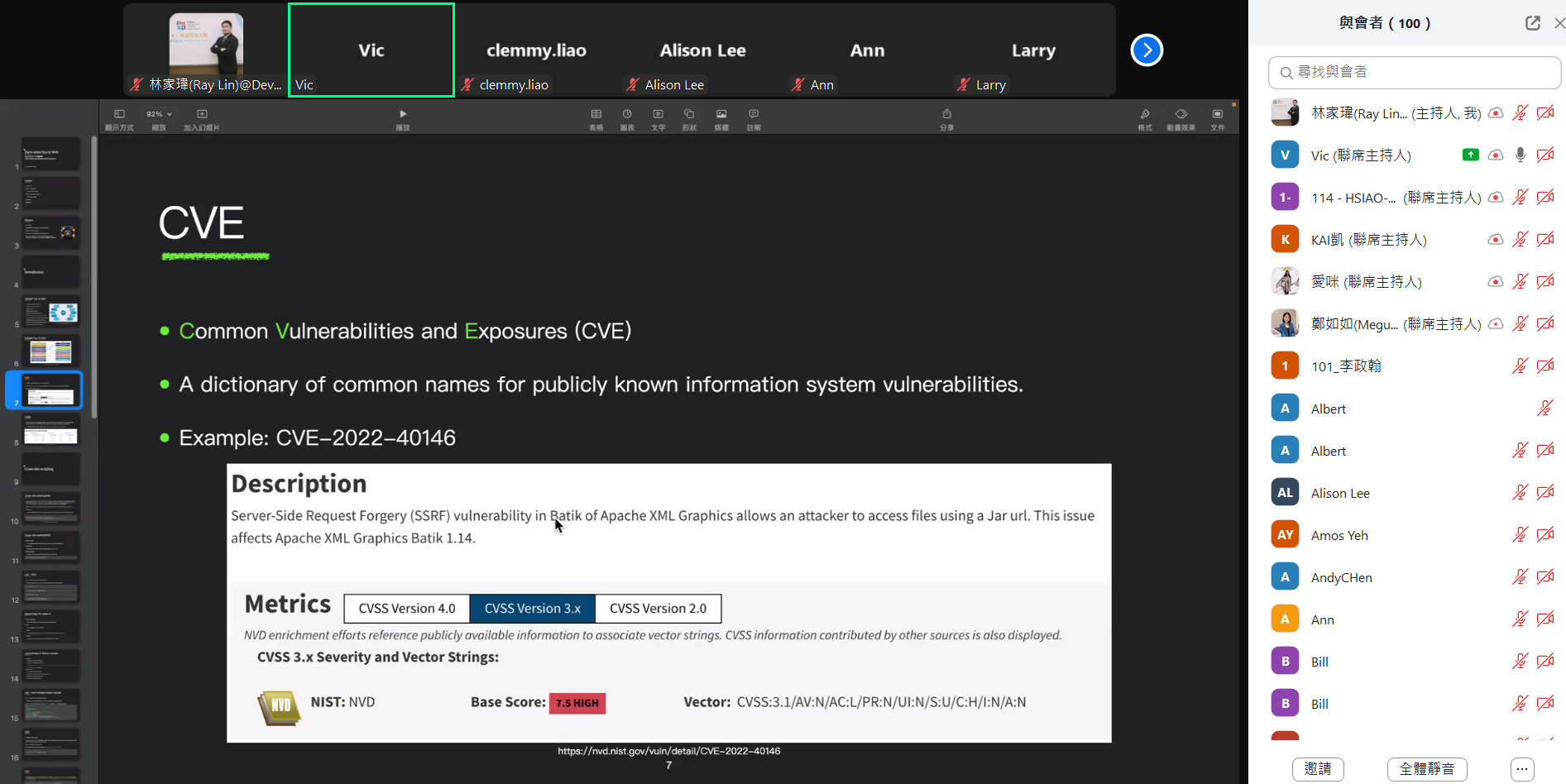Click the Share icon in Keynote toolbar
Screen dimensions: 1566x784
coord(947,114)
